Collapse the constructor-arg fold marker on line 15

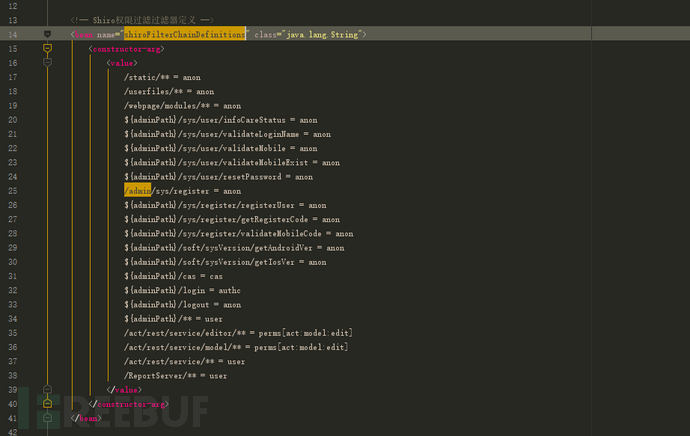[x=48, y=48]
